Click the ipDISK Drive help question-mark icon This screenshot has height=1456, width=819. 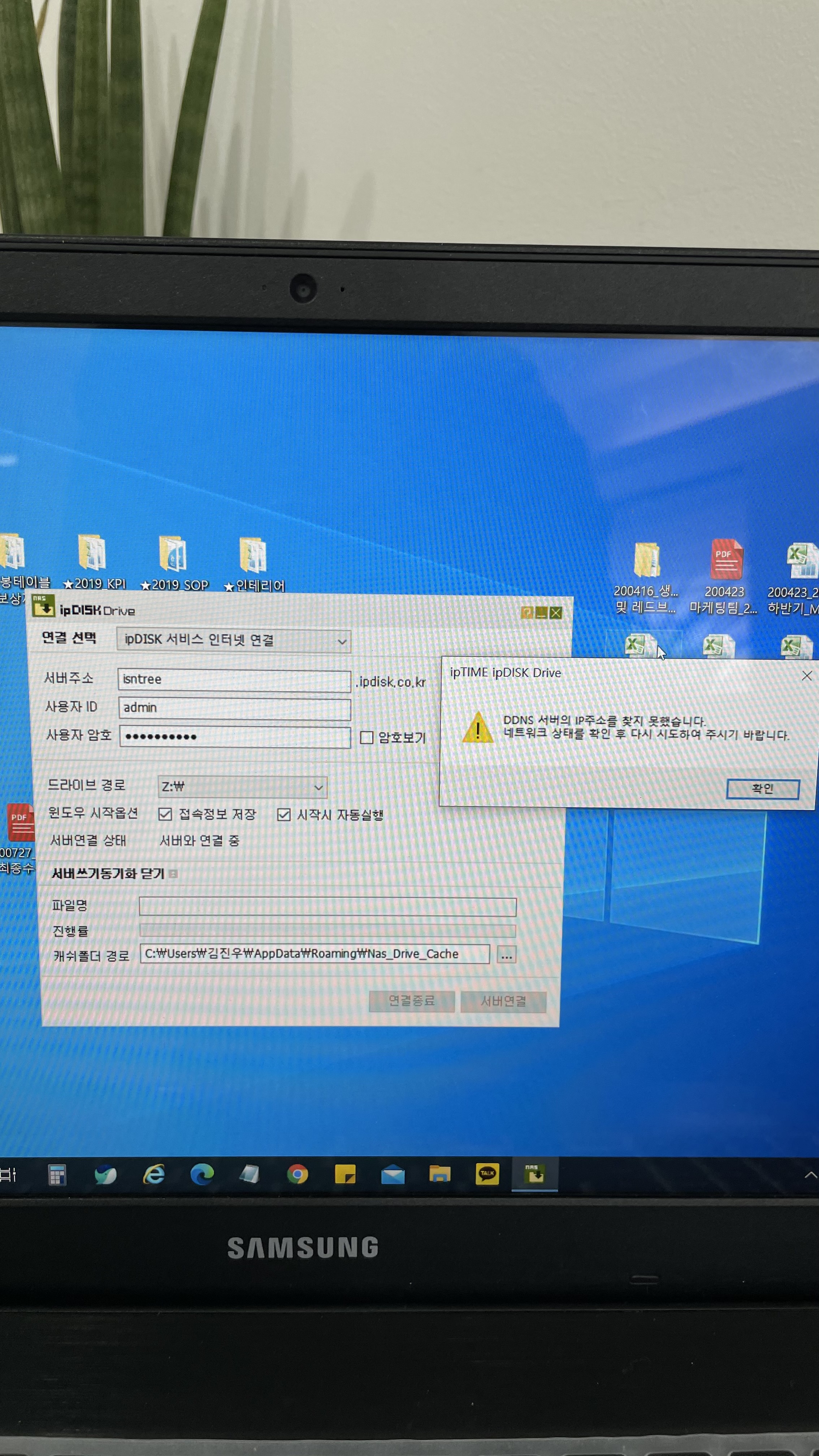[x=527, y=613]
